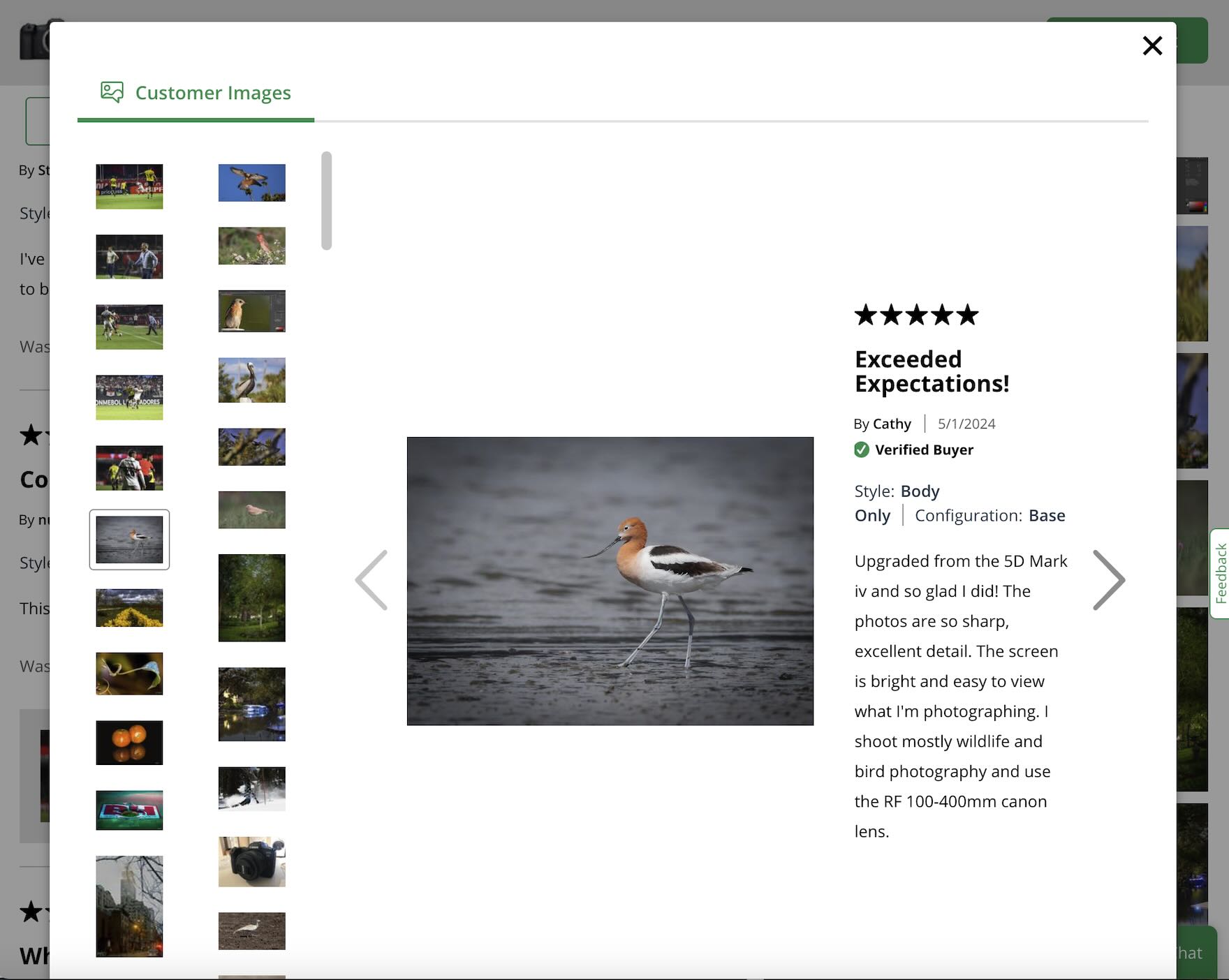Click the large avocet bird photo

click(610, 581)
